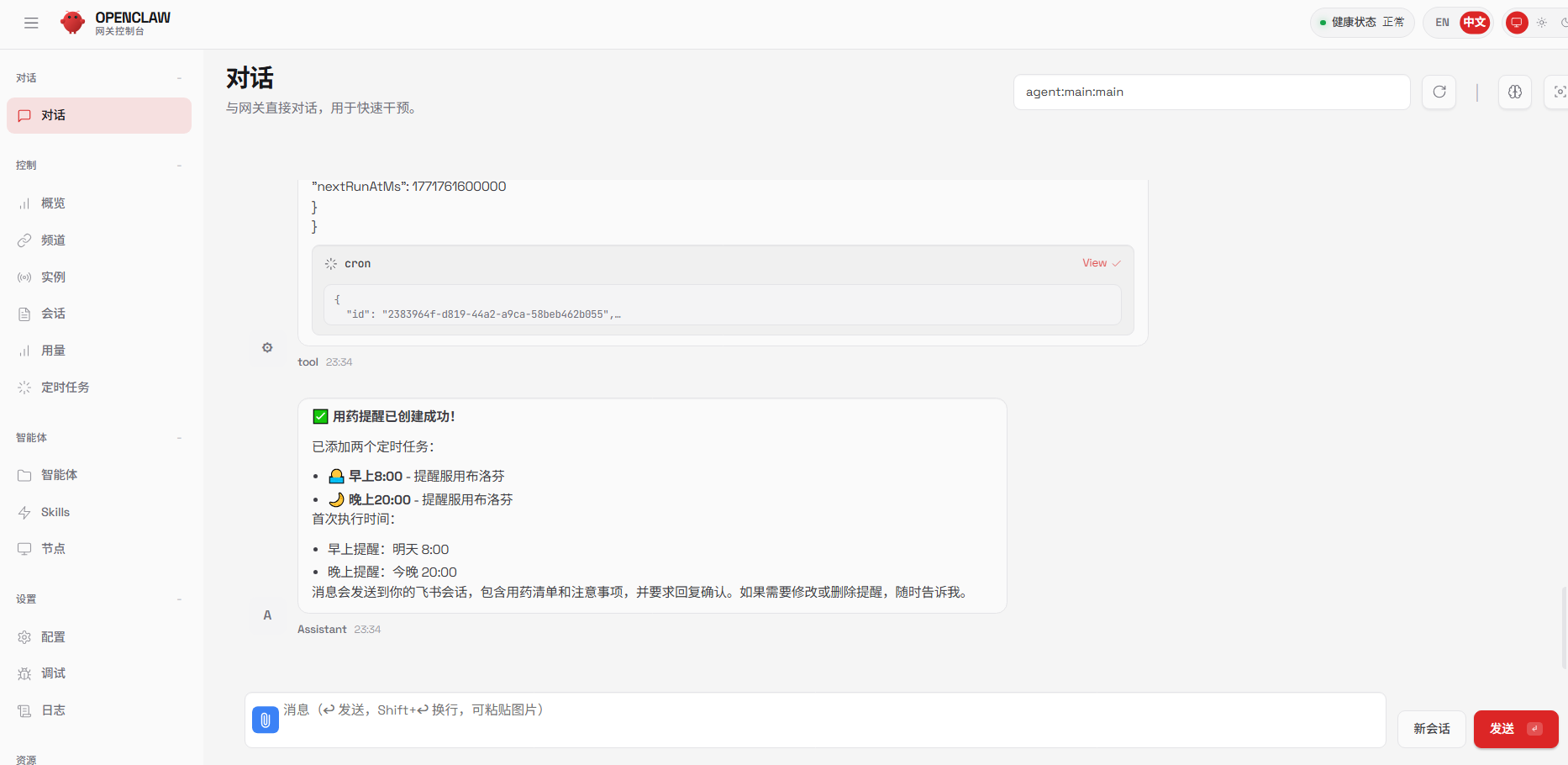Click the 新会话 new session button
Screen dimensions: 1568x765
(1431, 729)
